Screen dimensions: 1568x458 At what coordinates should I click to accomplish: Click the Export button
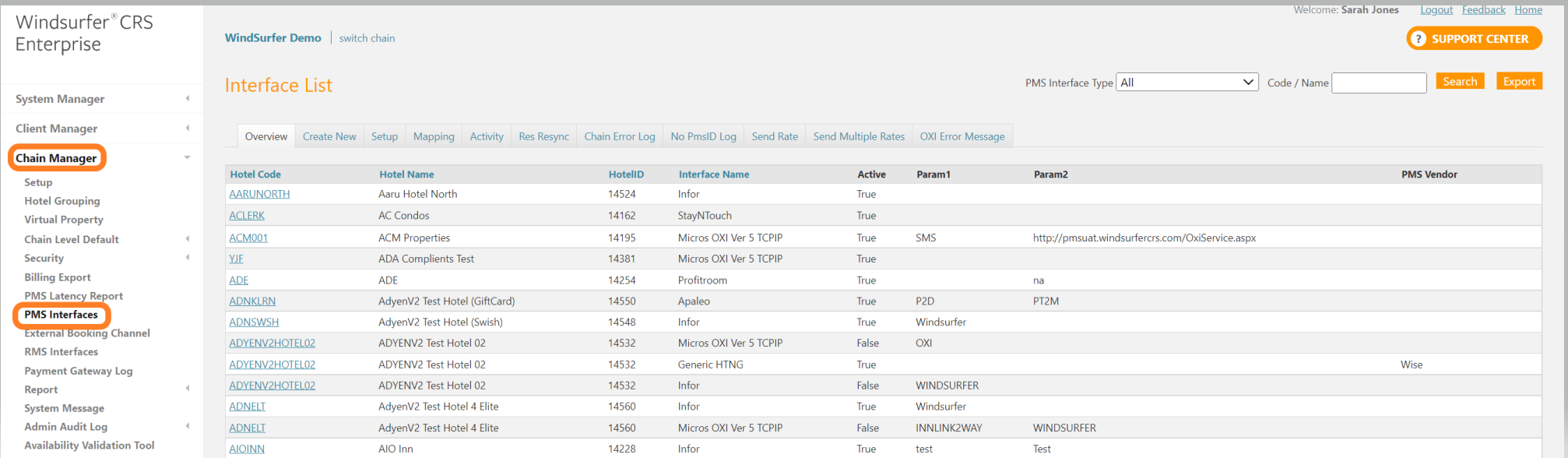1519,82
